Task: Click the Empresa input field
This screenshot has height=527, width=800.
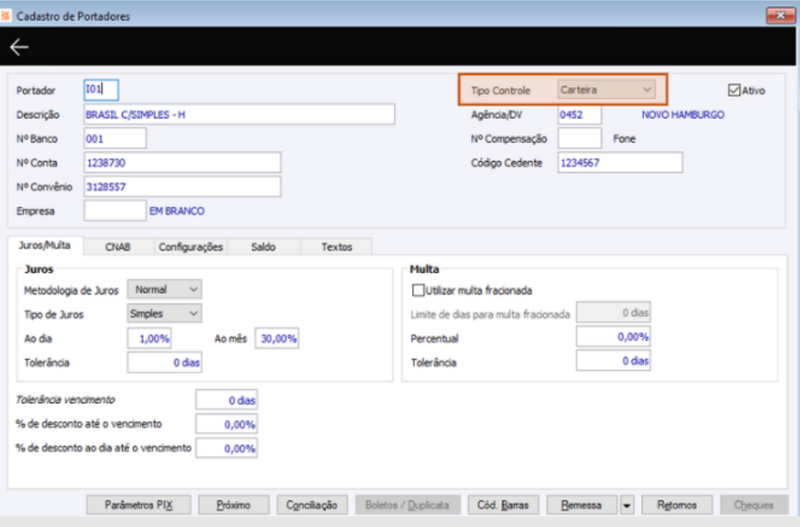Action: point(115,210)
